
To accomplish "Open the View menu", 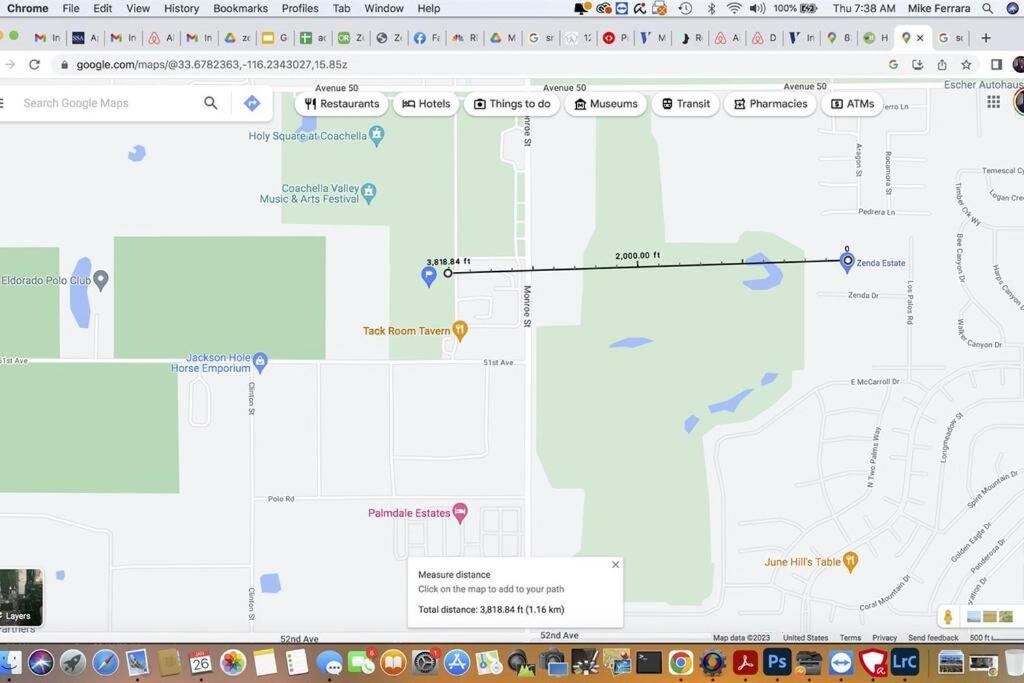I will tap(138, 8).
